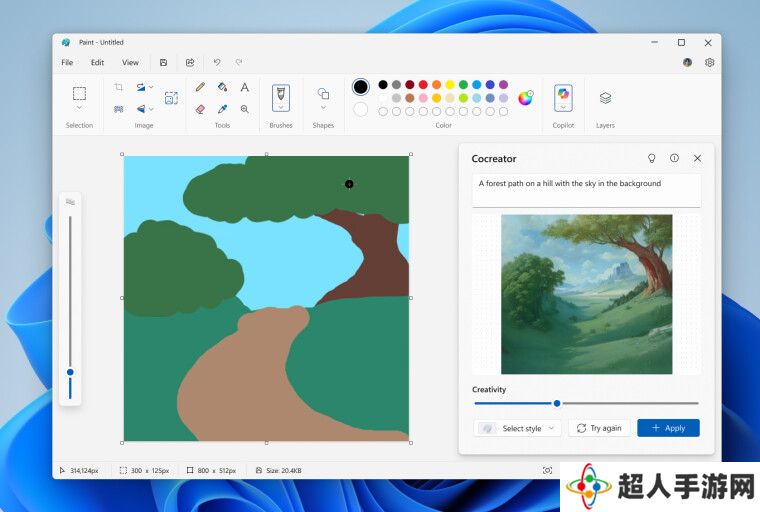This screenshot has height=512, width=760.
Task: Select the Color picker eyedropper tool
Action: tap(222, 109)
